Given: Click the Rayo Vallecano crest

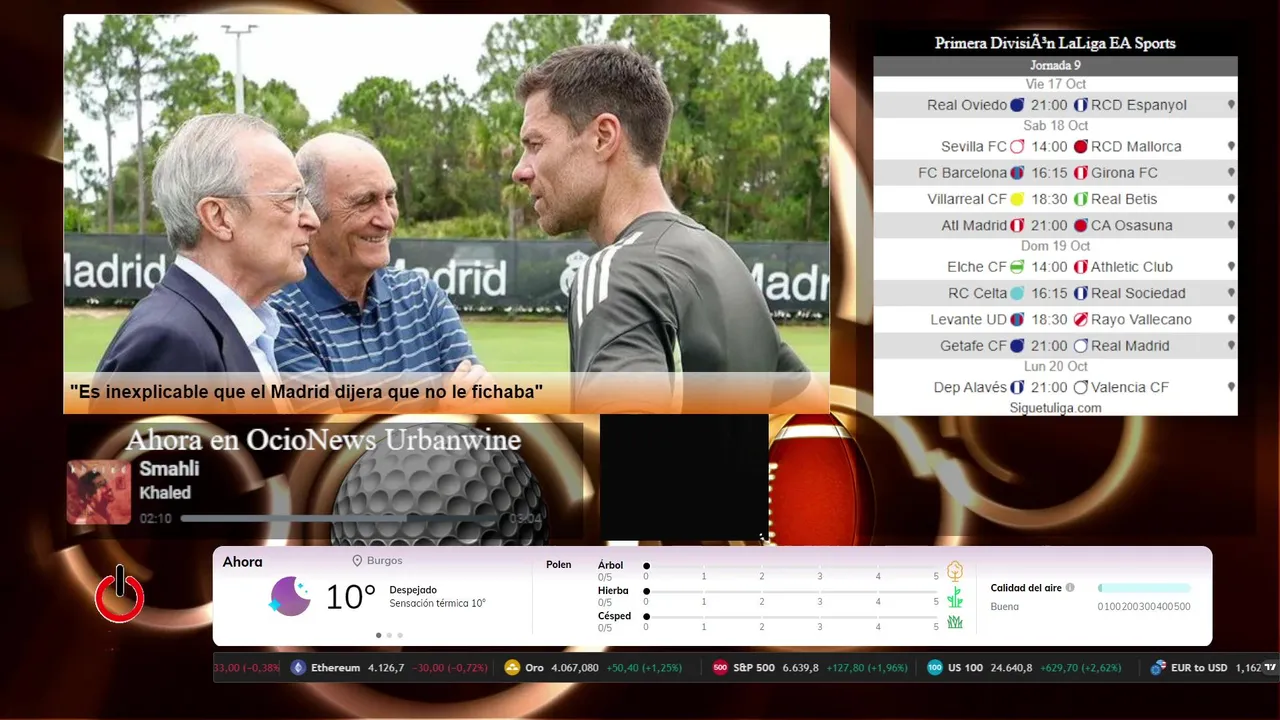Looking at the screenshot, I should (1080, 320).
